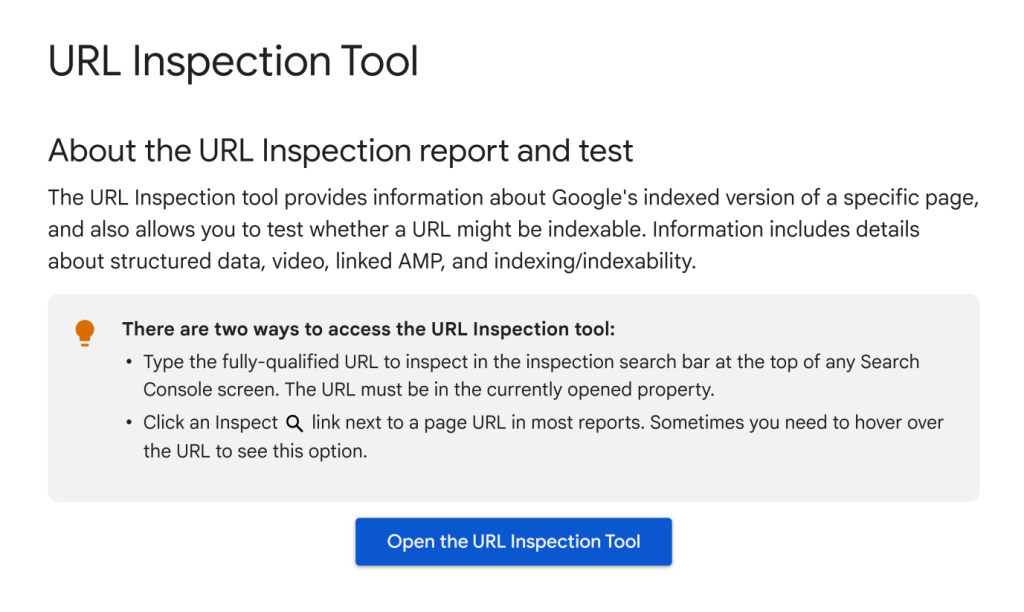Viewport: 1024px width, 612px height.
Task: Click the About the URL Inspection report heading
Action: pos(340,151)
